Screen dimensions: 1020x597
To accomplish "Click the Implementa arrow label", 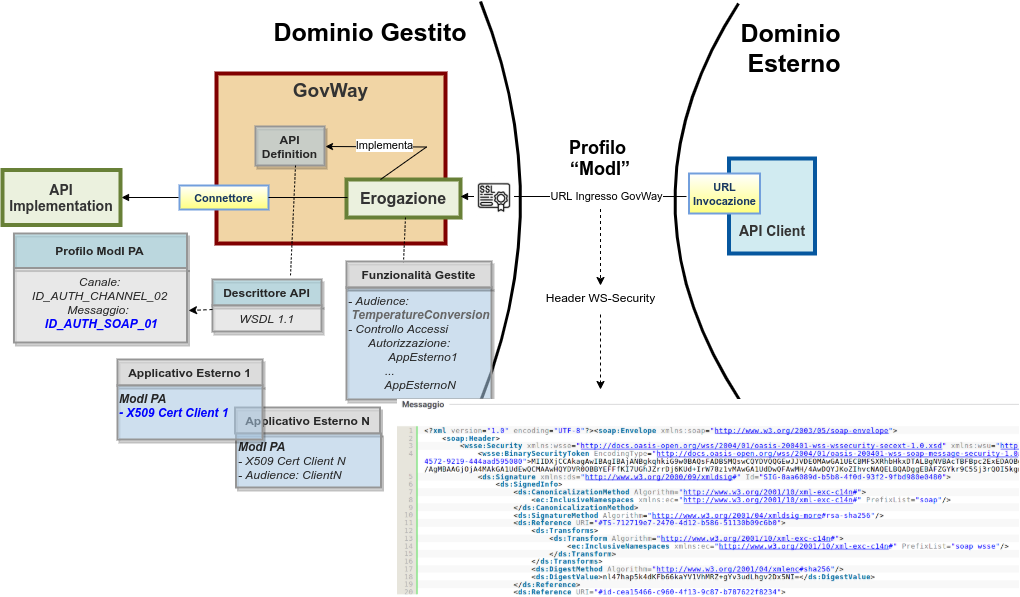I will pyautogui.click(x=384, y=145).
